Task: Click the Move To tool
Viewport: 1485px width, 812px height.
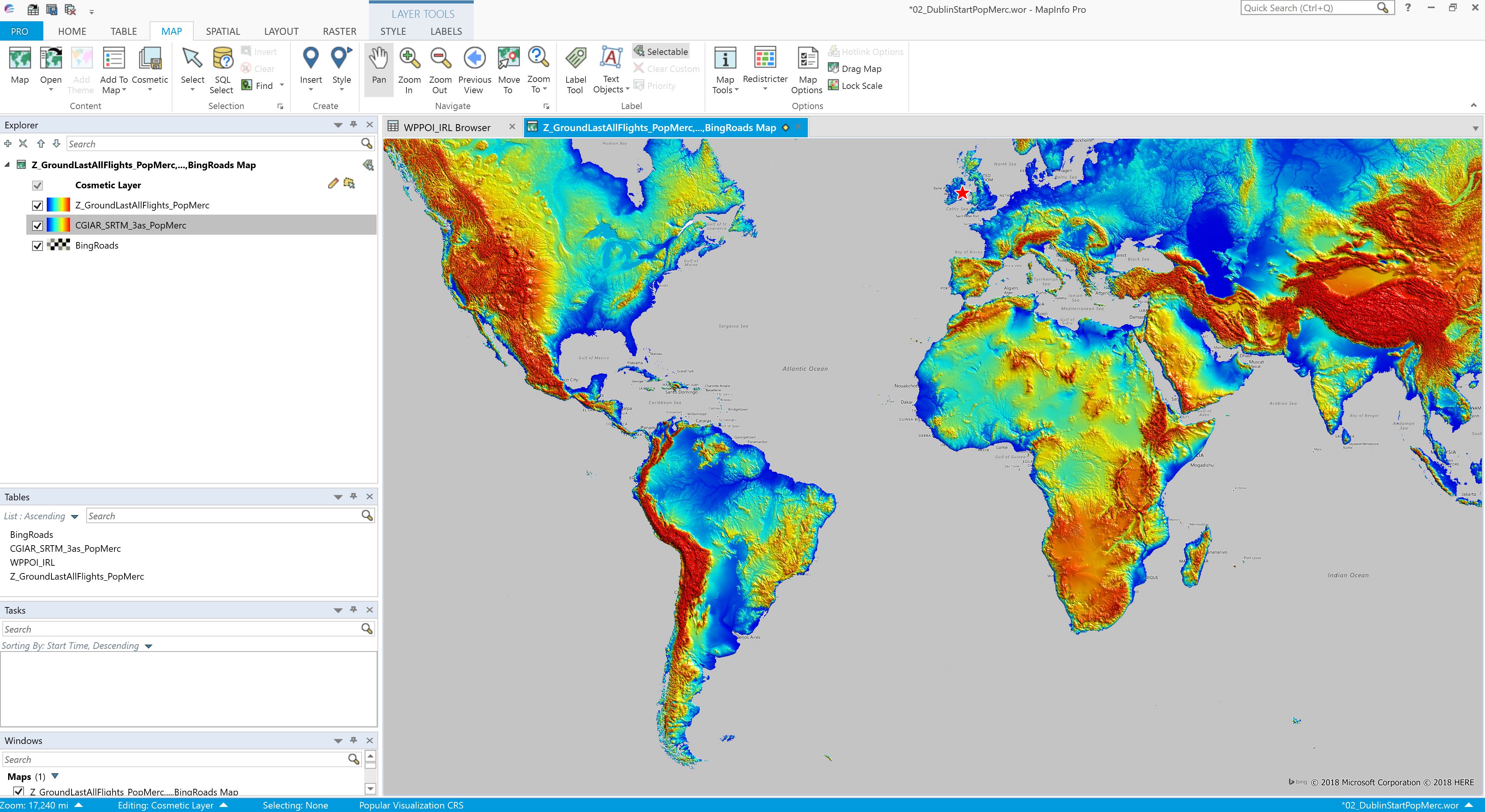Action: pyautogui.click(x=509, y=70)
